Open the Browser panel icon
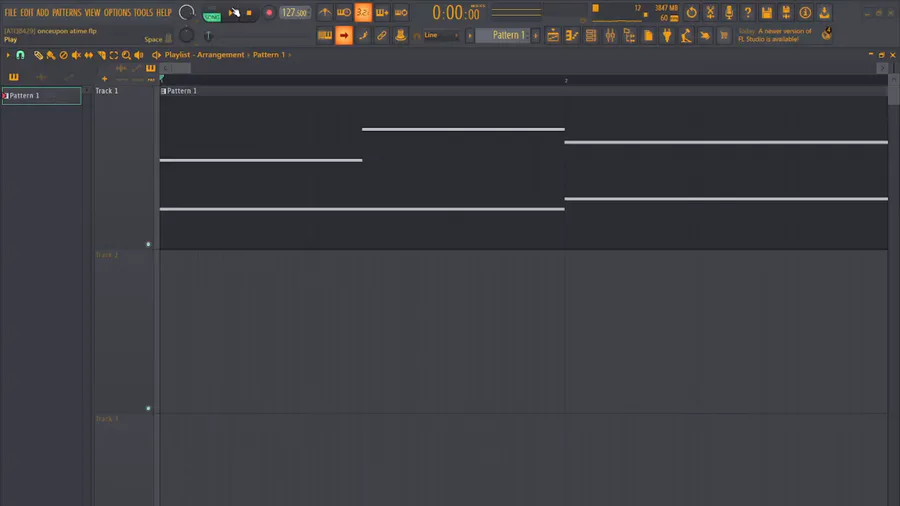Screen dimensions: 900x506 pyautogui.click(x=629, y=36)
